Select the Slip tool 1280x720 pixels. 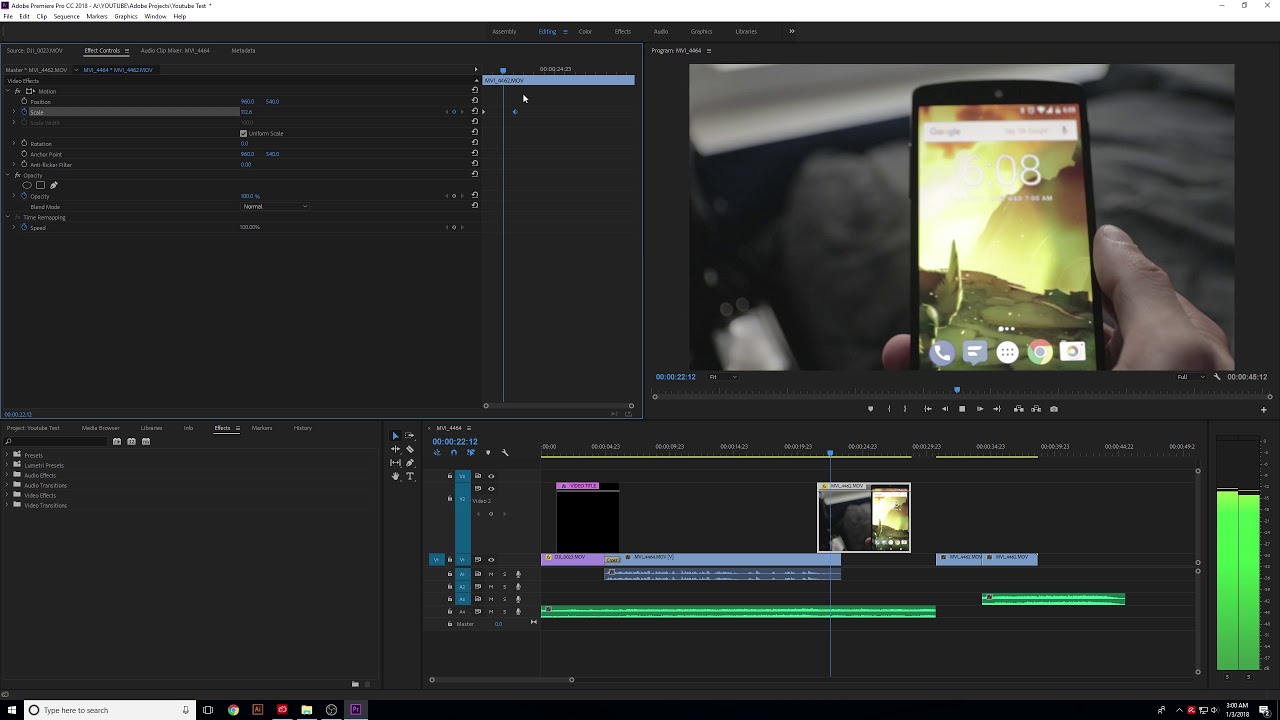click(395, 463)
